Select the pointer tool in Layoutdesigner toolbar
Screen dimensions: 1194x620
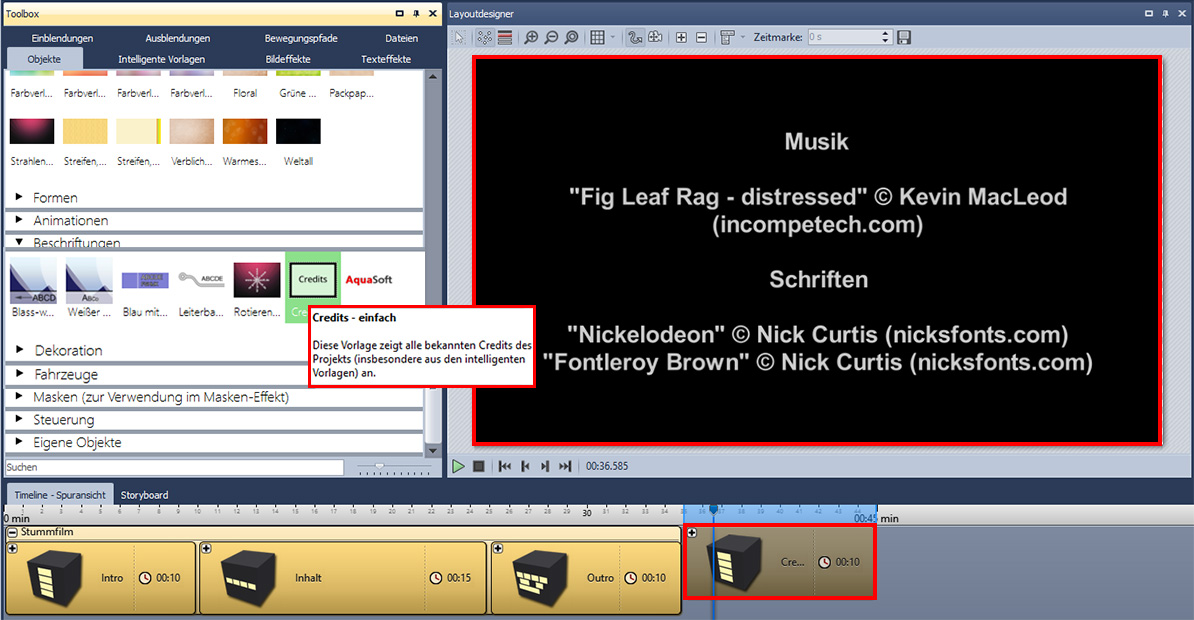(x=459, y=37)
